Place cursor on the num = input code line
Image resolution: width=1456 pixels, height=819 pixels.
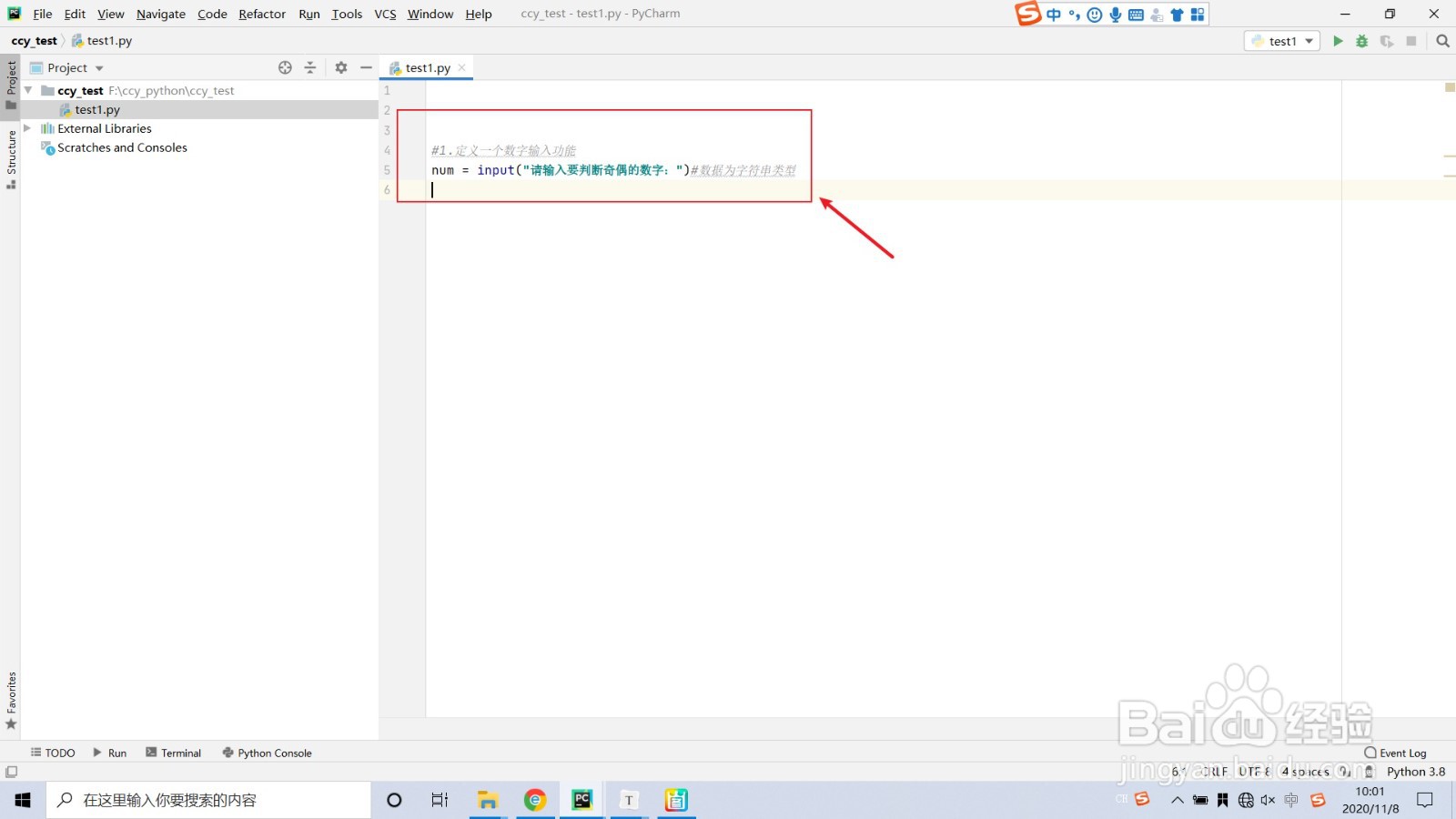[613, 170]
